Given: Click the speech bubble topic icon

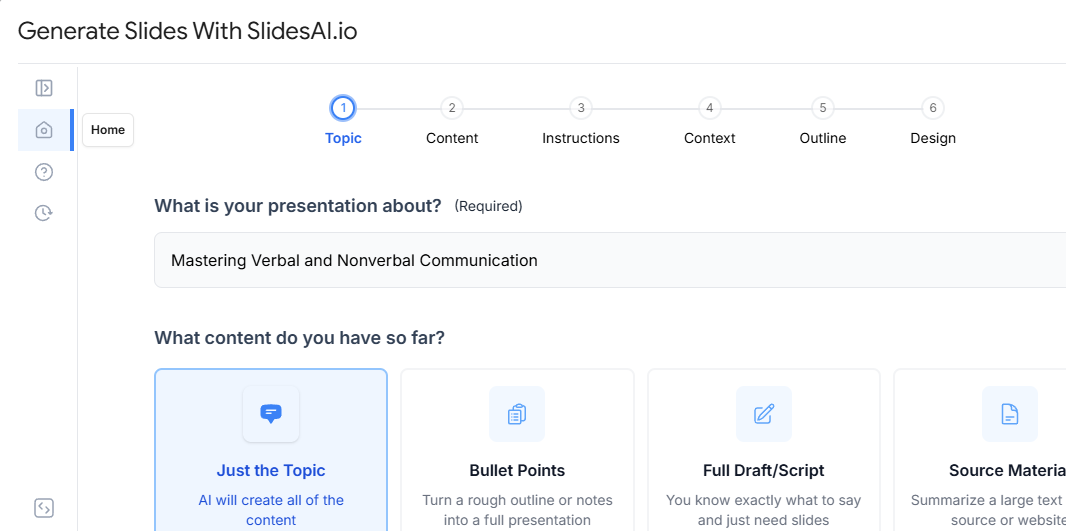Looking at the screenshot, I should [x=271, y=414].
